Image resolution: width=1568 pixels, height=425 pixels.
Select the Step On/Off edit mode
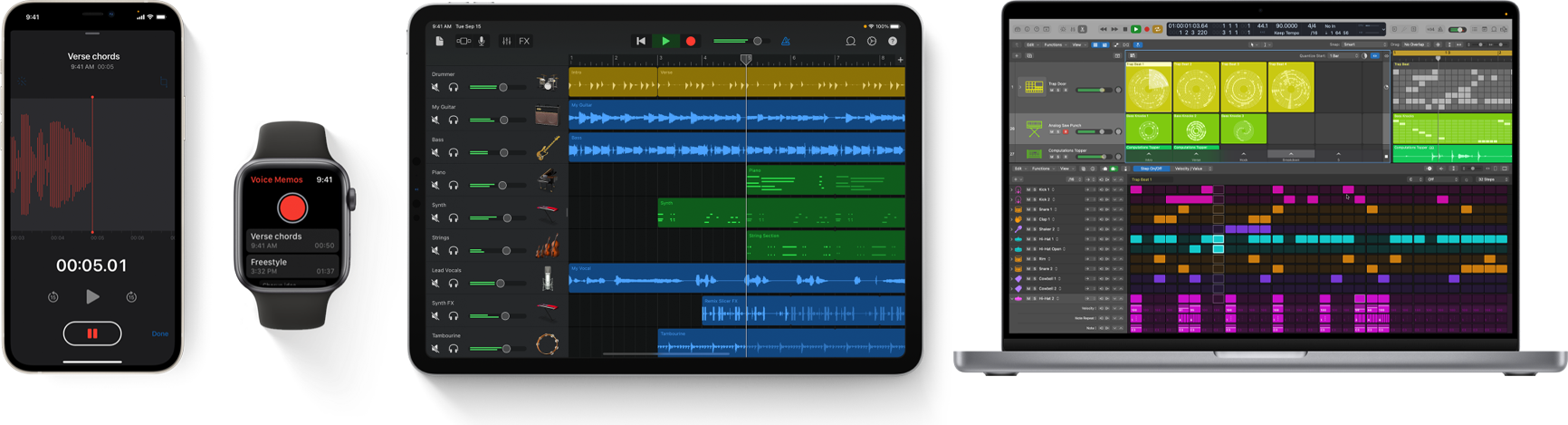pos(1151,169)
